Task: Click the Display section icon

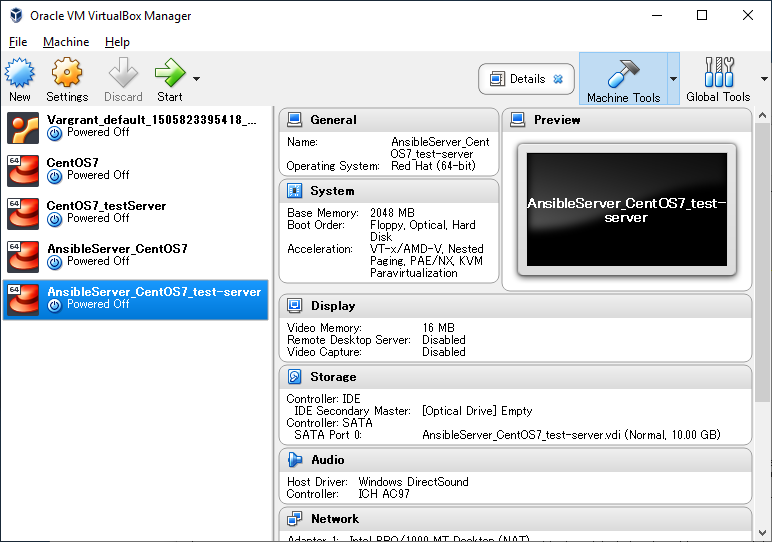Action: (294, 306)
